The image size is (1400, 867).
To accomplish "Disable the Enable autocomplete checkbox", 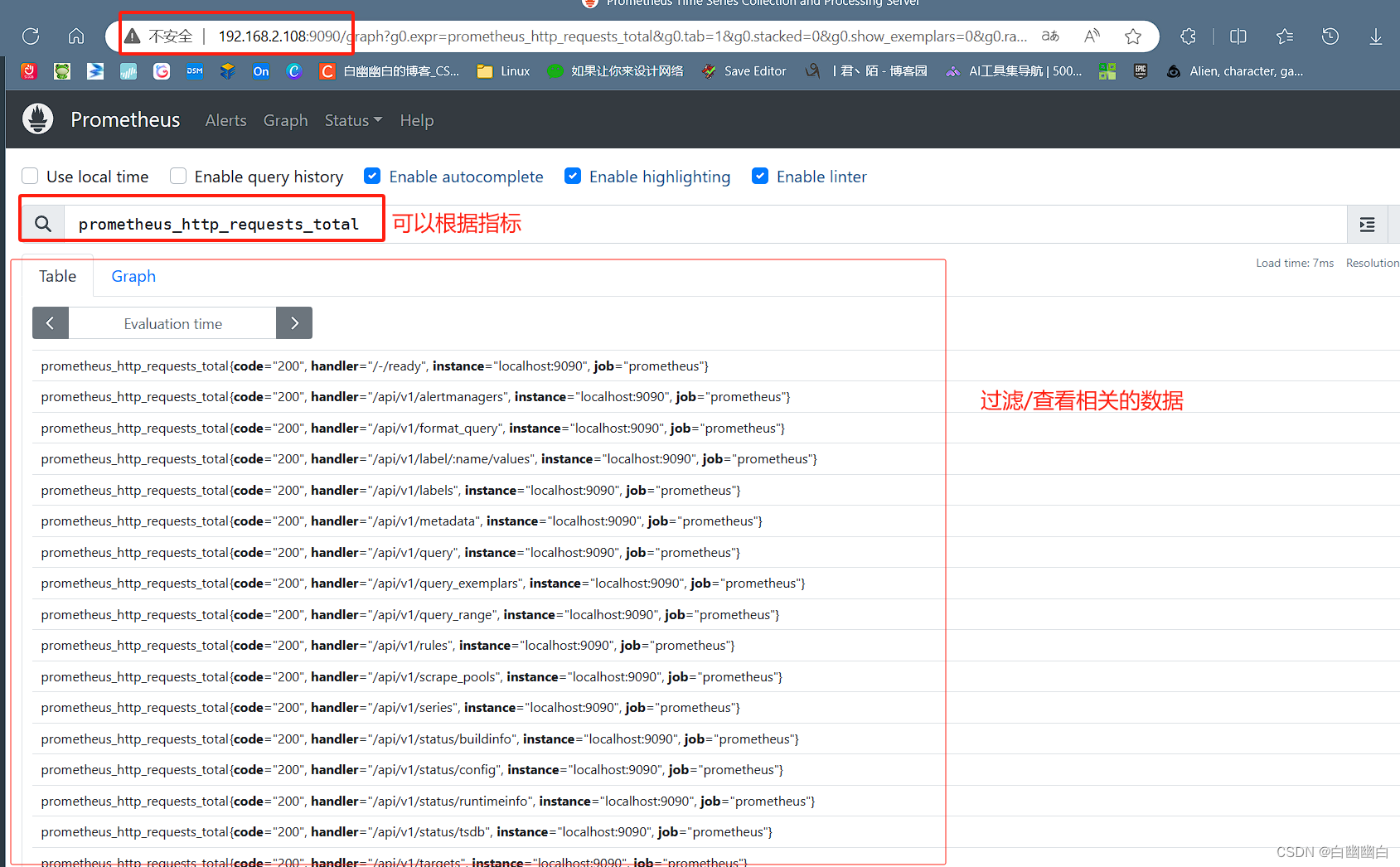I will (372, 176).
